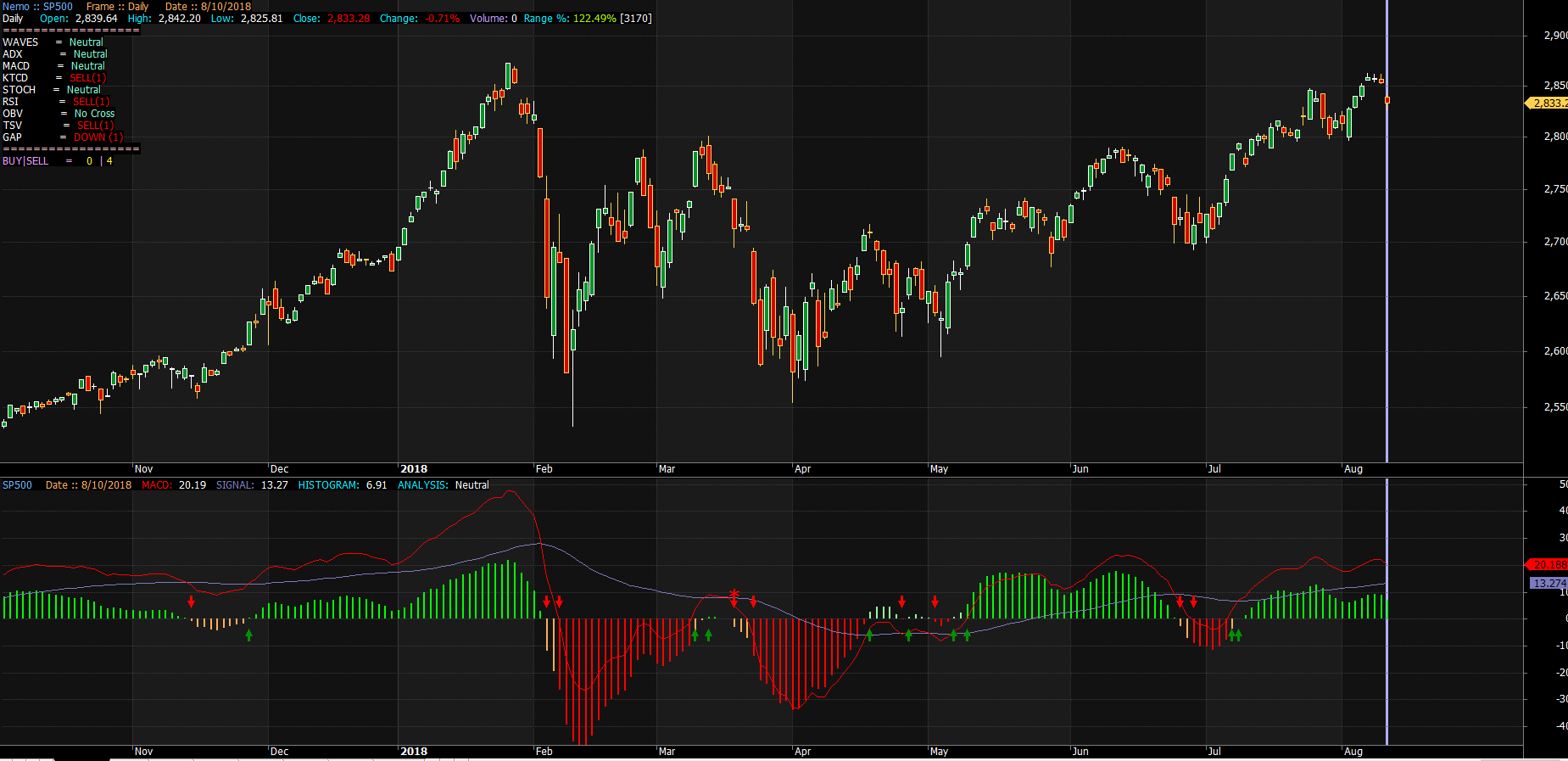The height and width of the screenshot is (761, 1568).
Task: Click the 2,800 price scale label
Action: click(x=1555, y=136)
